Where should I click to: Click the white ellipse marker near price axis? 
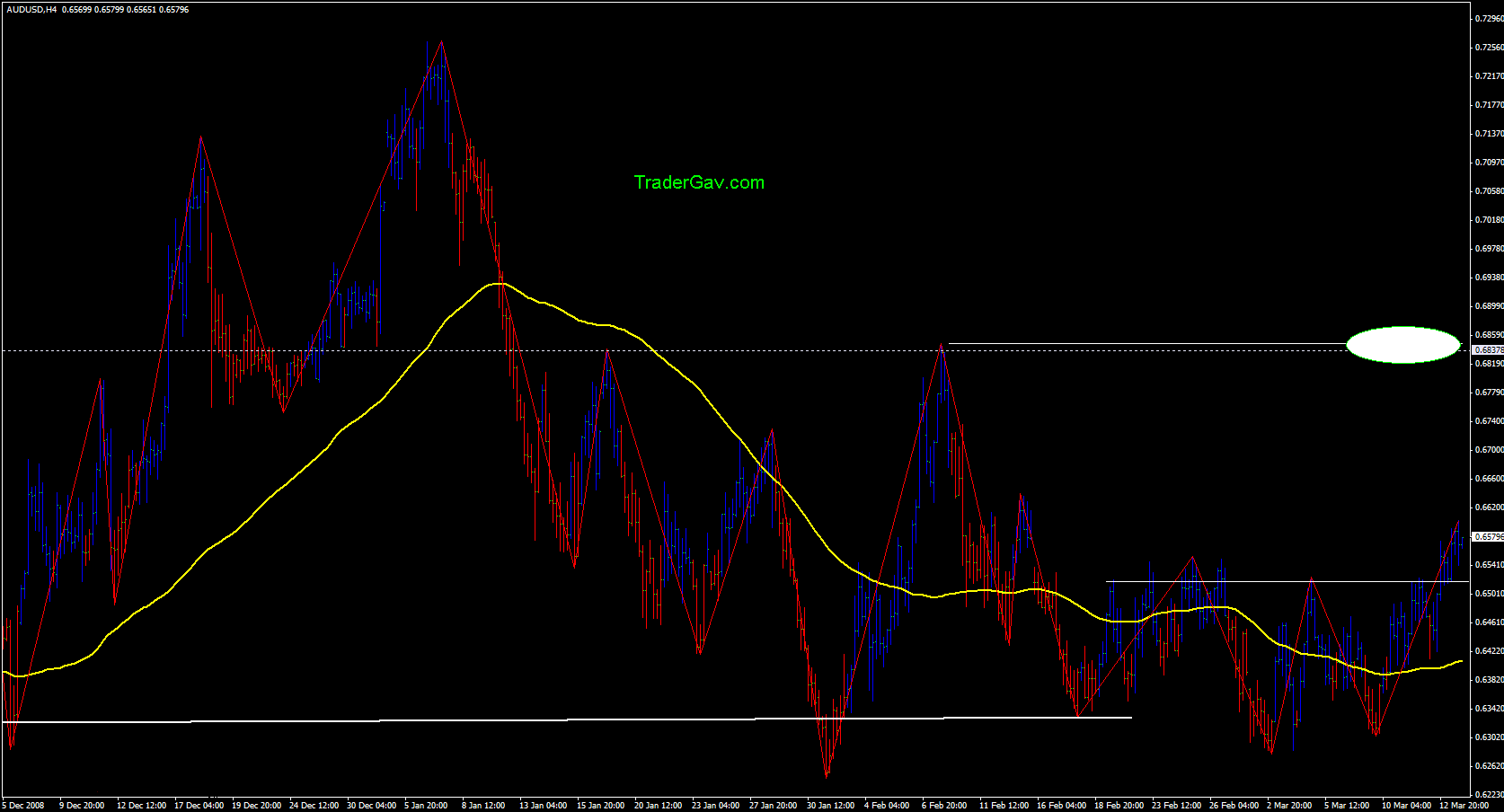1402,345
